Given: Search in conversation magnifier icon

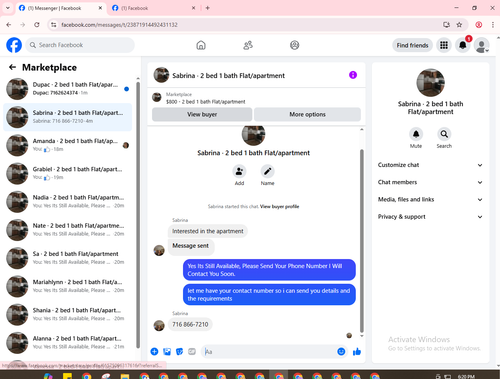Looking at the screenshot, I should point(444,134).
